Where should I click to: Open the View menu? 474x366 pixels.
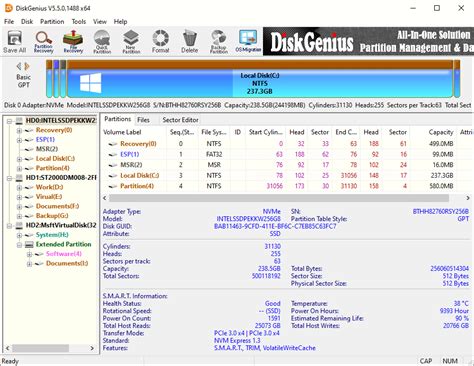tap(100, 22)
